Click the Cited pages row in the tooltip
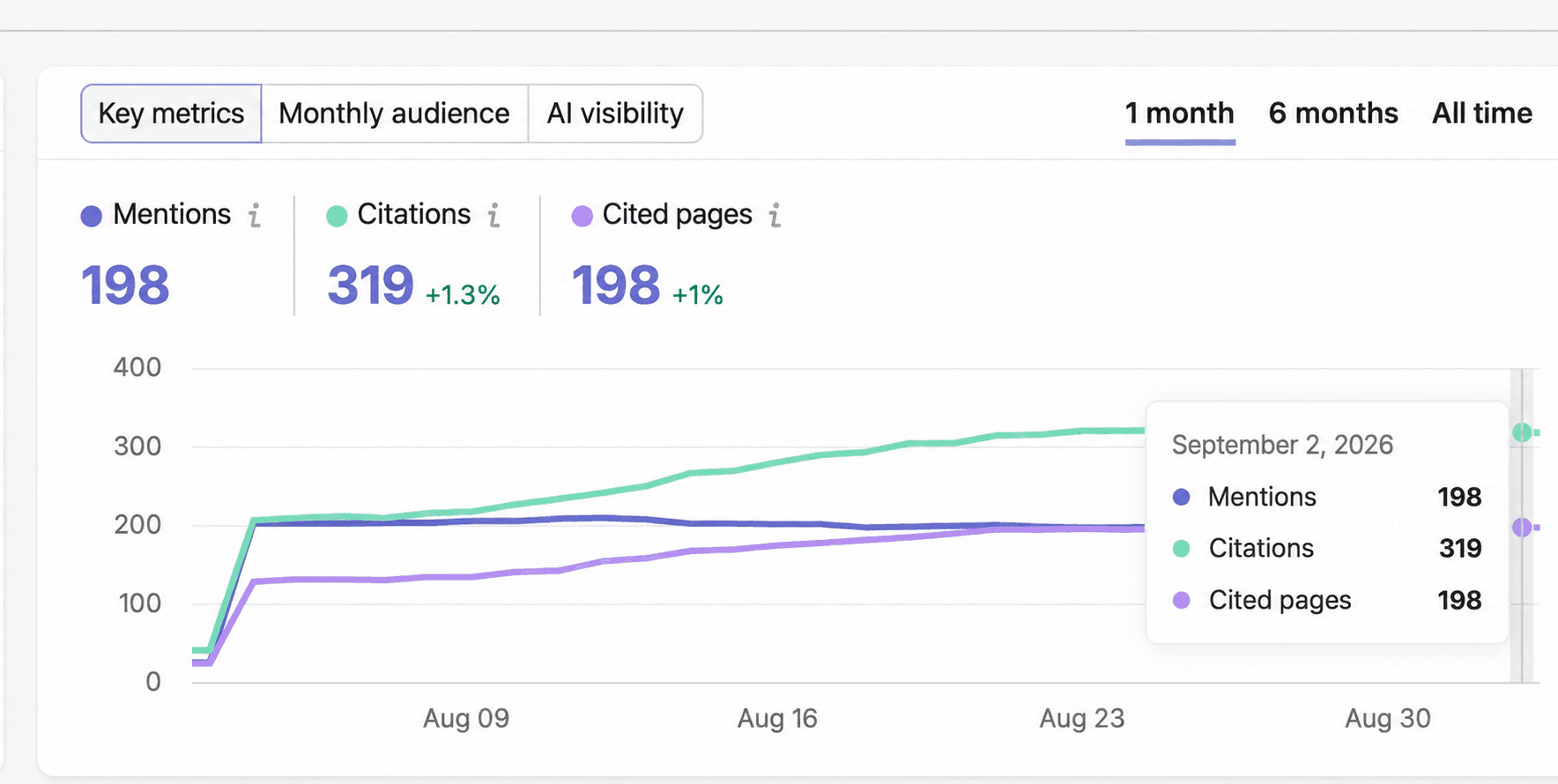 (1327, 601)
